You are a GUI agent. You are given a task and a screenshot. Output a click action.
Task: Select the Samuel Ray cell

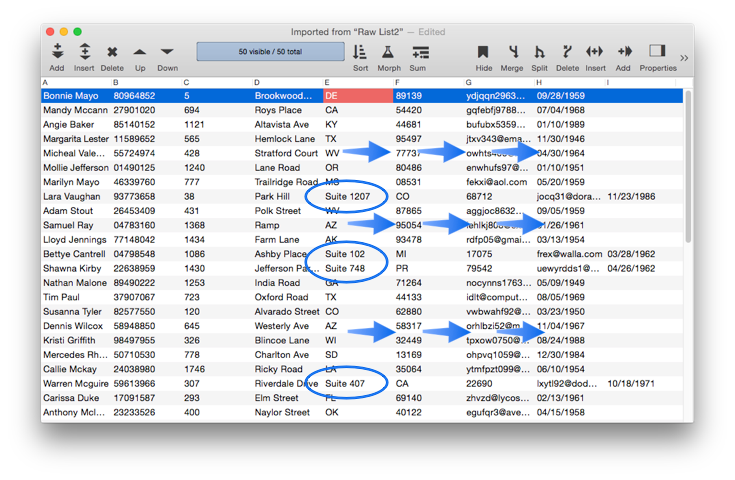click(76, 225)
